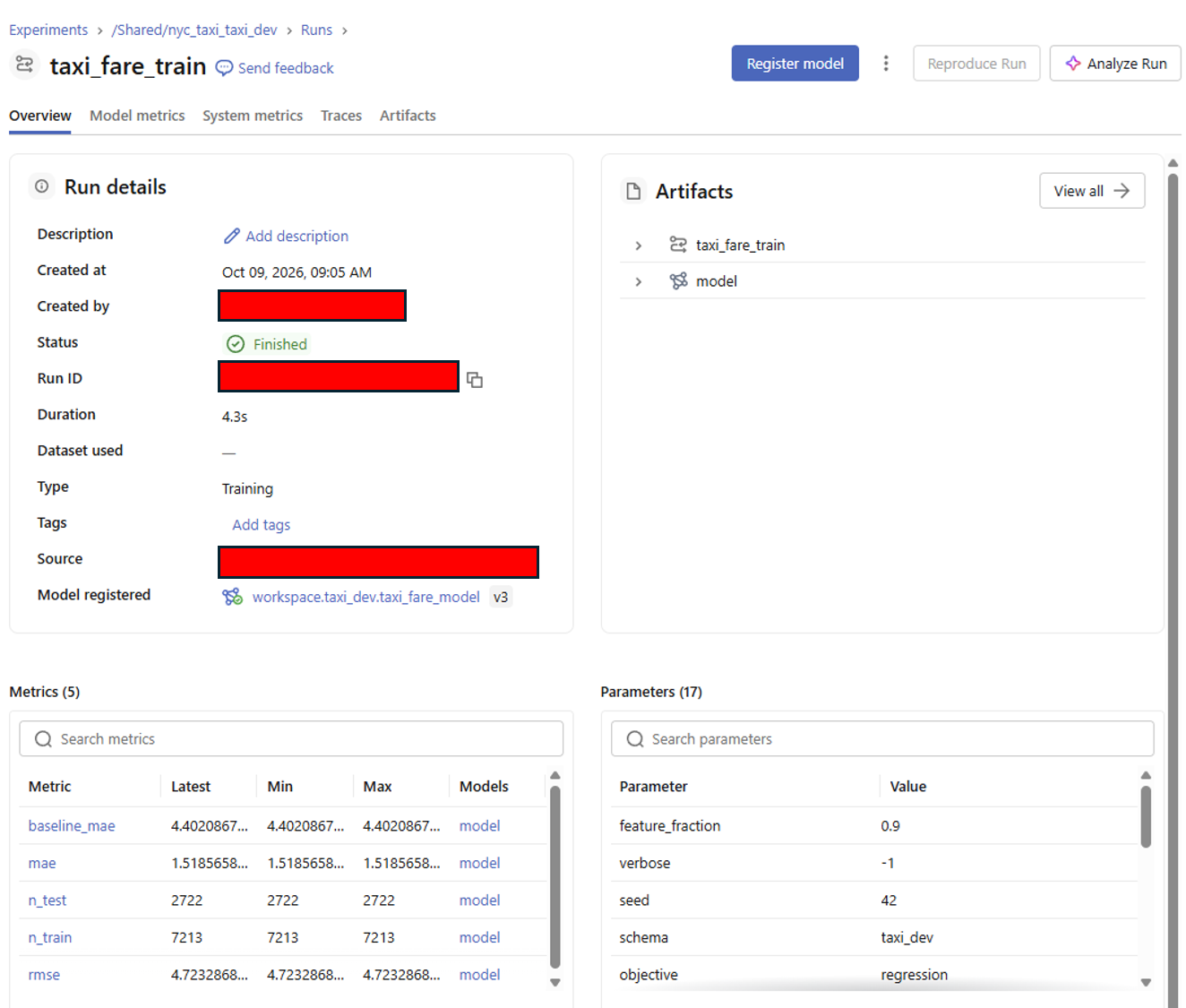Click the parameters table scrollbar thumb
The image size is (1186, 1008).
click(1146, 816)
